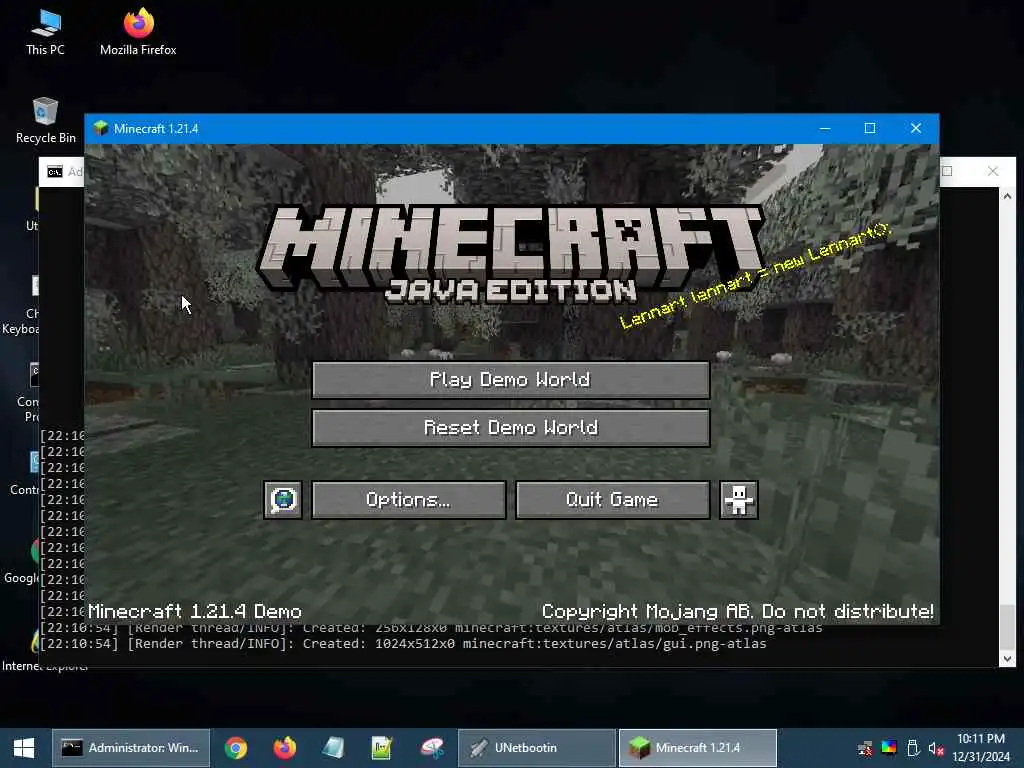The image size is (1024, 768).
Task: Switch to Administrator command window in taskbar
Action: (x=131, y=748)
